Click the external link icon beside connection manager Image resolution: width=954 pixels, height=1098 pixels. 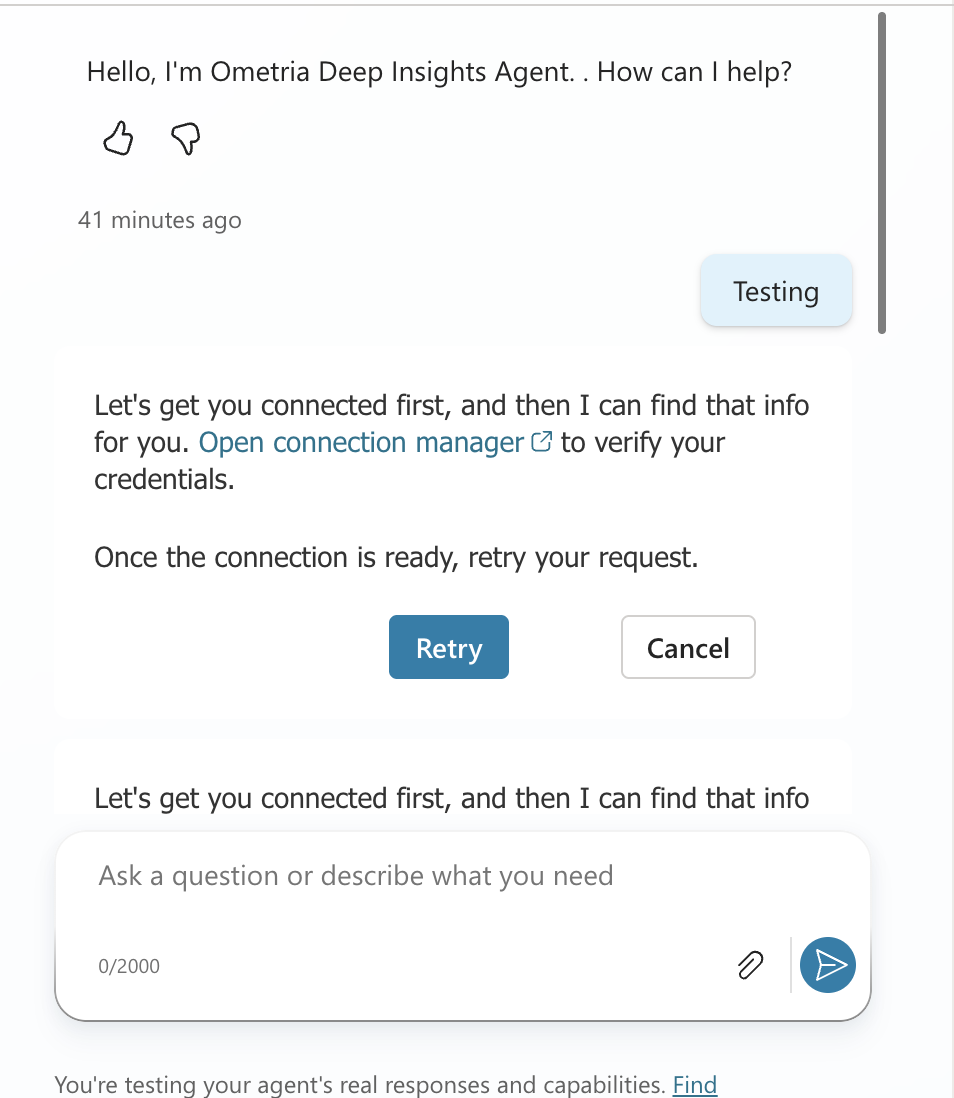(541, 442)
